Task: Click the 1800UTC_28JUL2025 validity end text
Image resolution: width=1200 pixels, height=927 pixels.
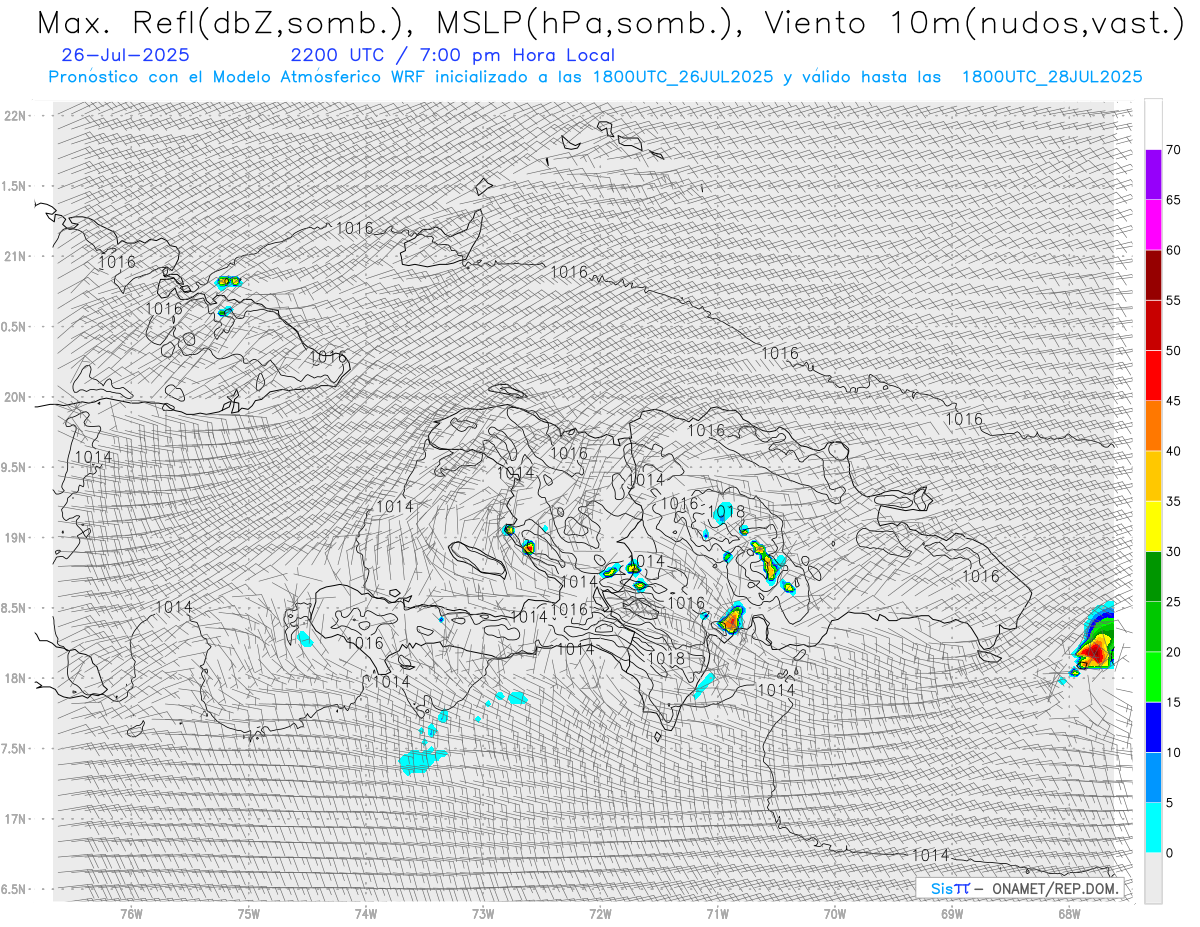Action: pyautogui.click(x=1052, y=77)
